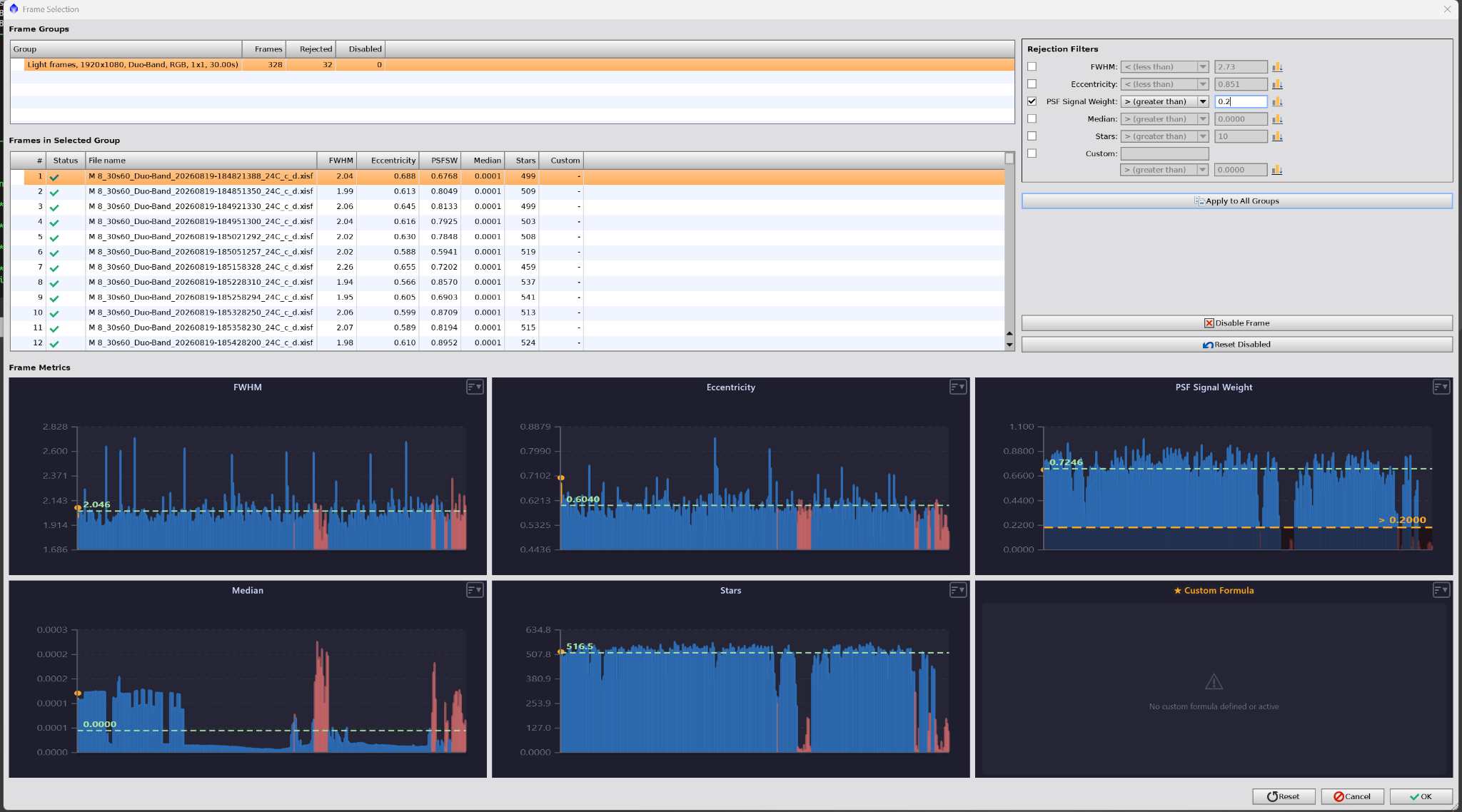Click the Reset button at the bottom
The height and width of the screenshot is (812, 1462).
coord(1284,796)
